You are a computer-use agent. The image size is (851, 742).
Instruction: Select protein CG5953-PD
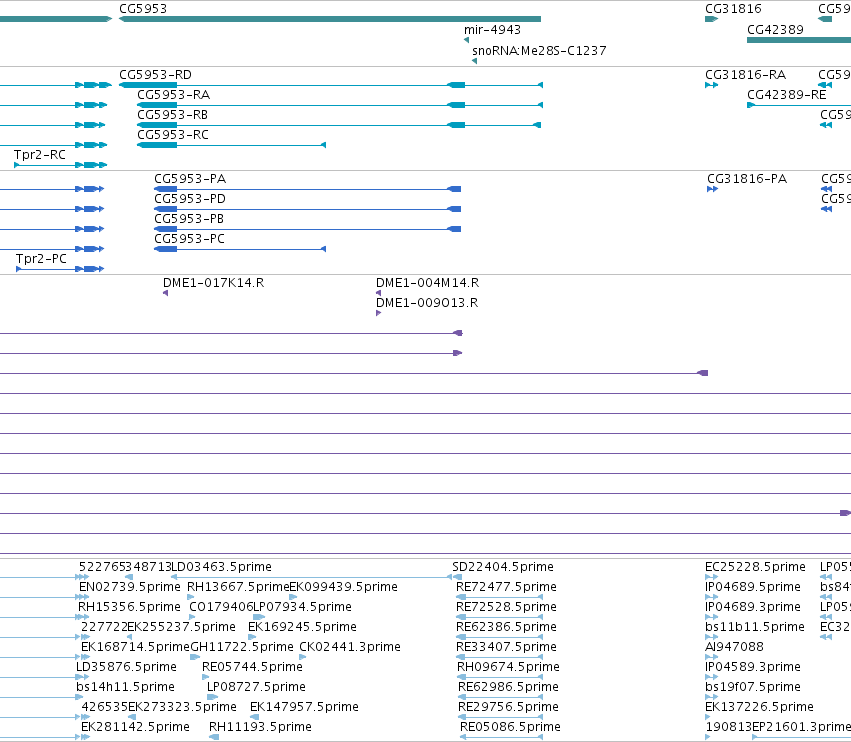pyautogui.click(x=308, y=209)
